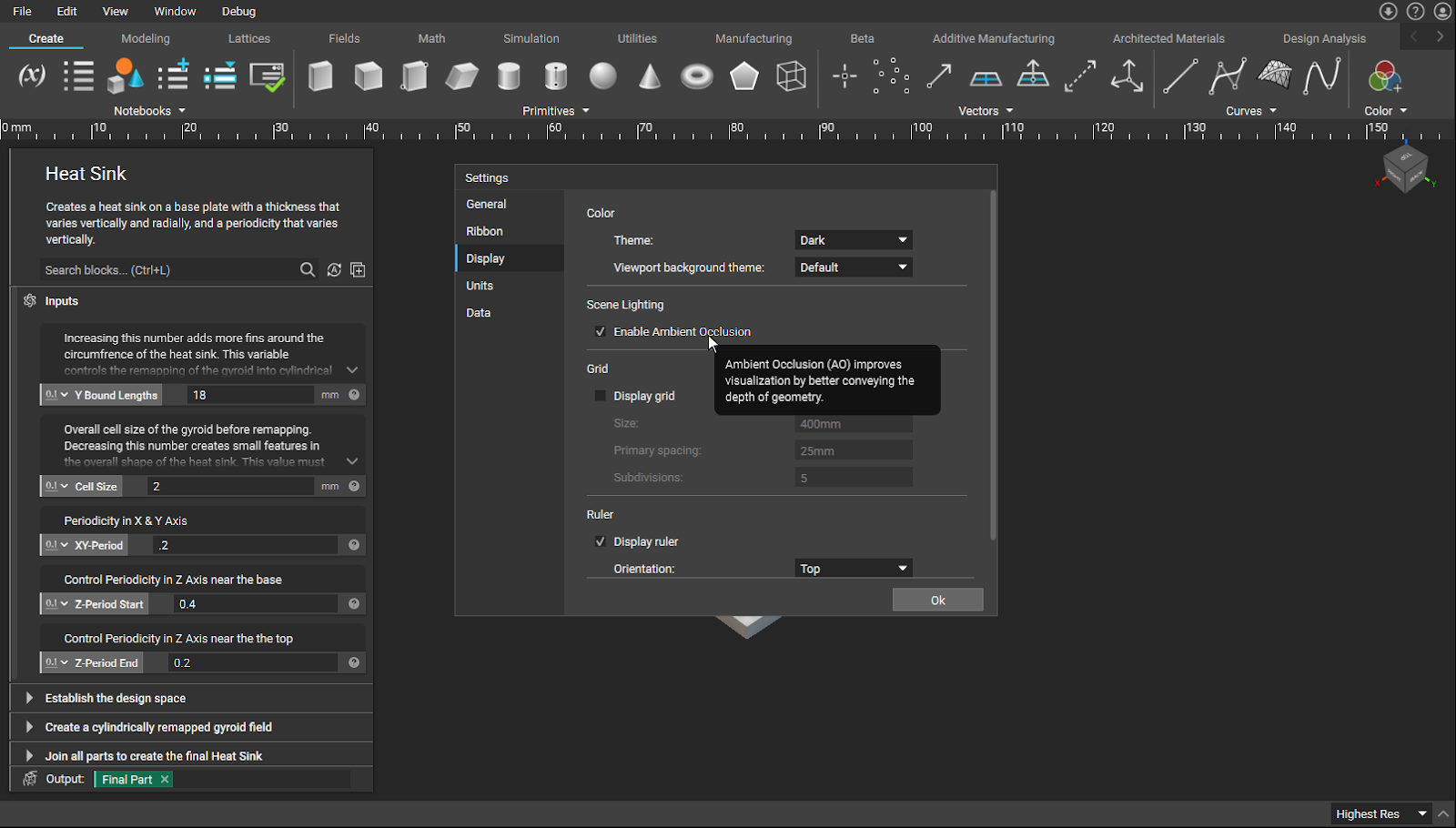Open the Curves group dropdown
Viewport: 1456px width, 828px height.
click(x=1251, y=111)
